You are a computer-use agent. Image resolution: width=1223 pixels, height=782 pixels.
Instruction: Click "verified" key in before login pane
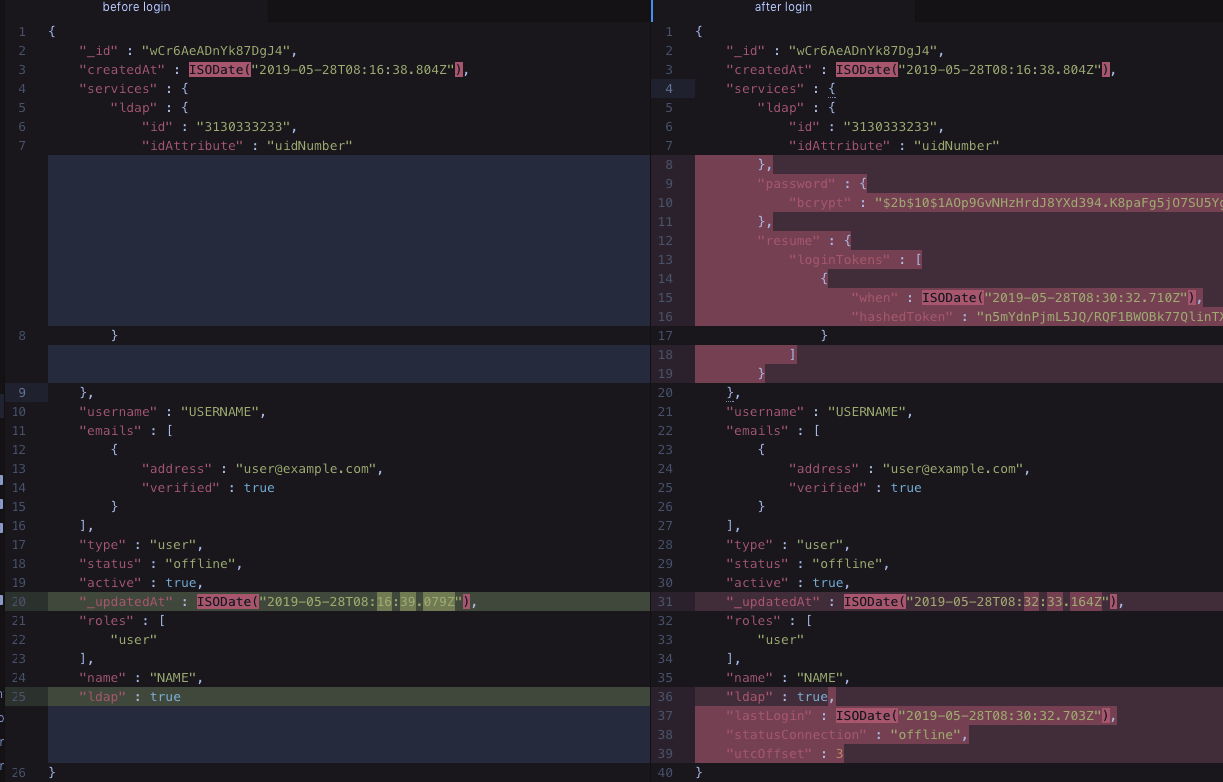181,488
